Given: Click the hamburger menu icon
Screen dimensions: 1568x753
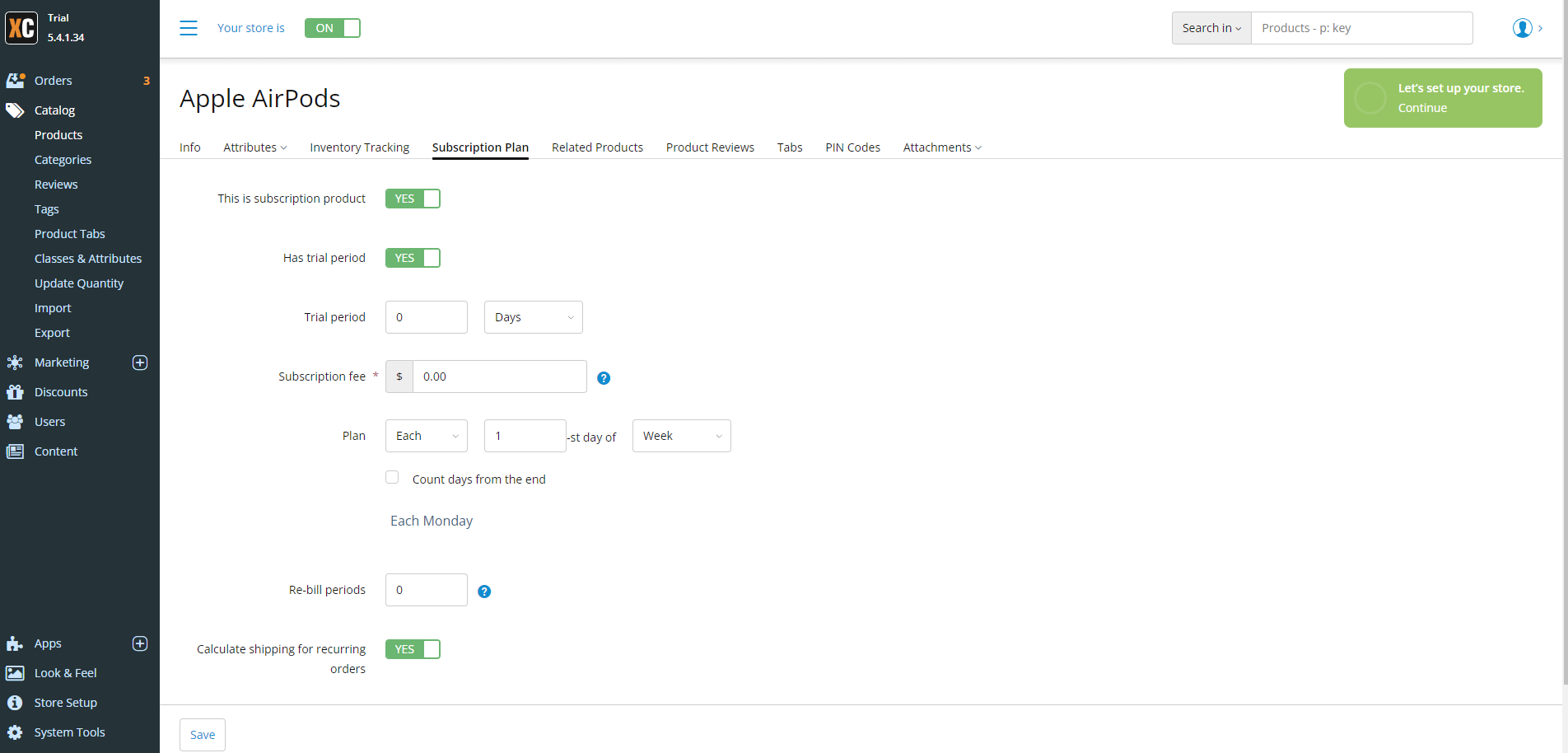Looking at the screenshot, I should point(189,28).
